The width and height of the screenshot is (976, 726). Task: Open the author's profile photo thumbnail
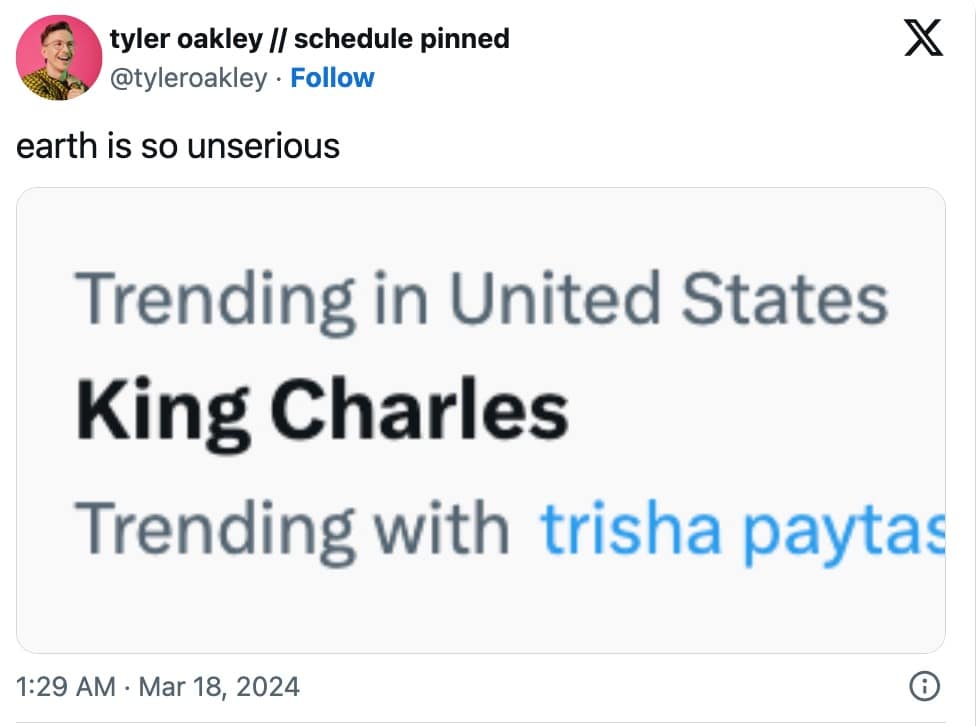coord(59,57)
